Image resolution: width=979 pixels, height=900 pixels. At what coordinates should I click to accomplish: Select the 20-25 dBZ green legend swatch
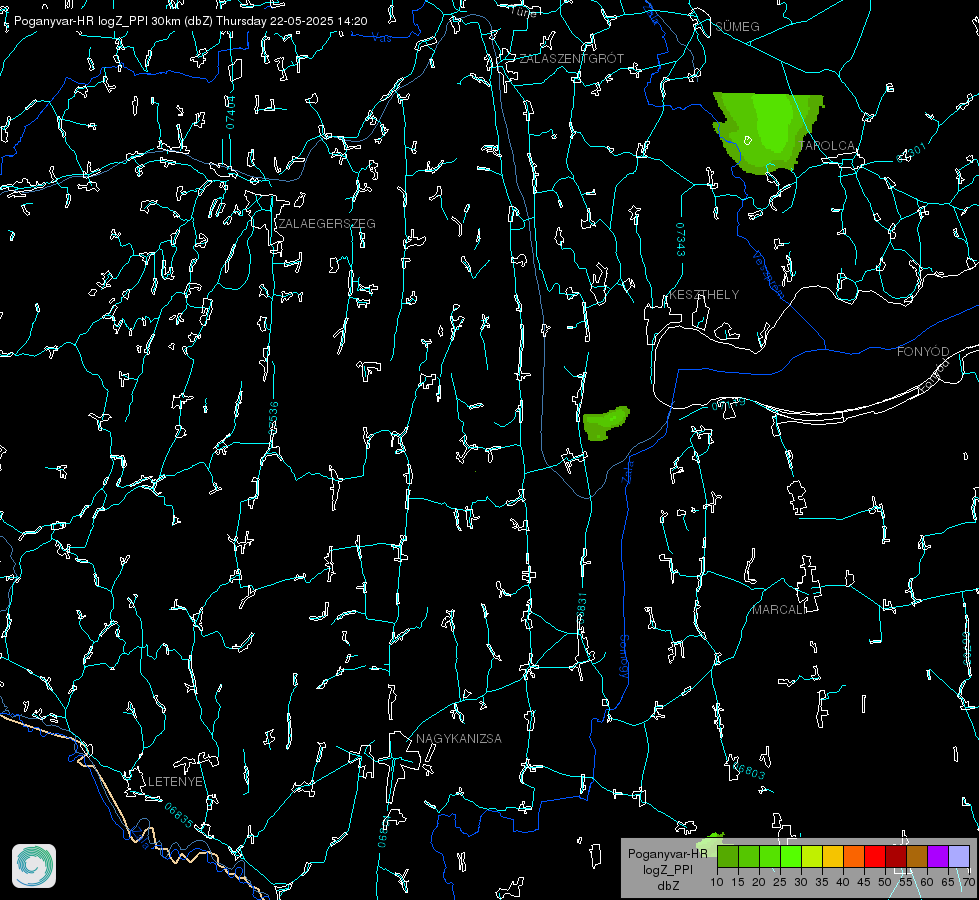(x=770, y=856)
